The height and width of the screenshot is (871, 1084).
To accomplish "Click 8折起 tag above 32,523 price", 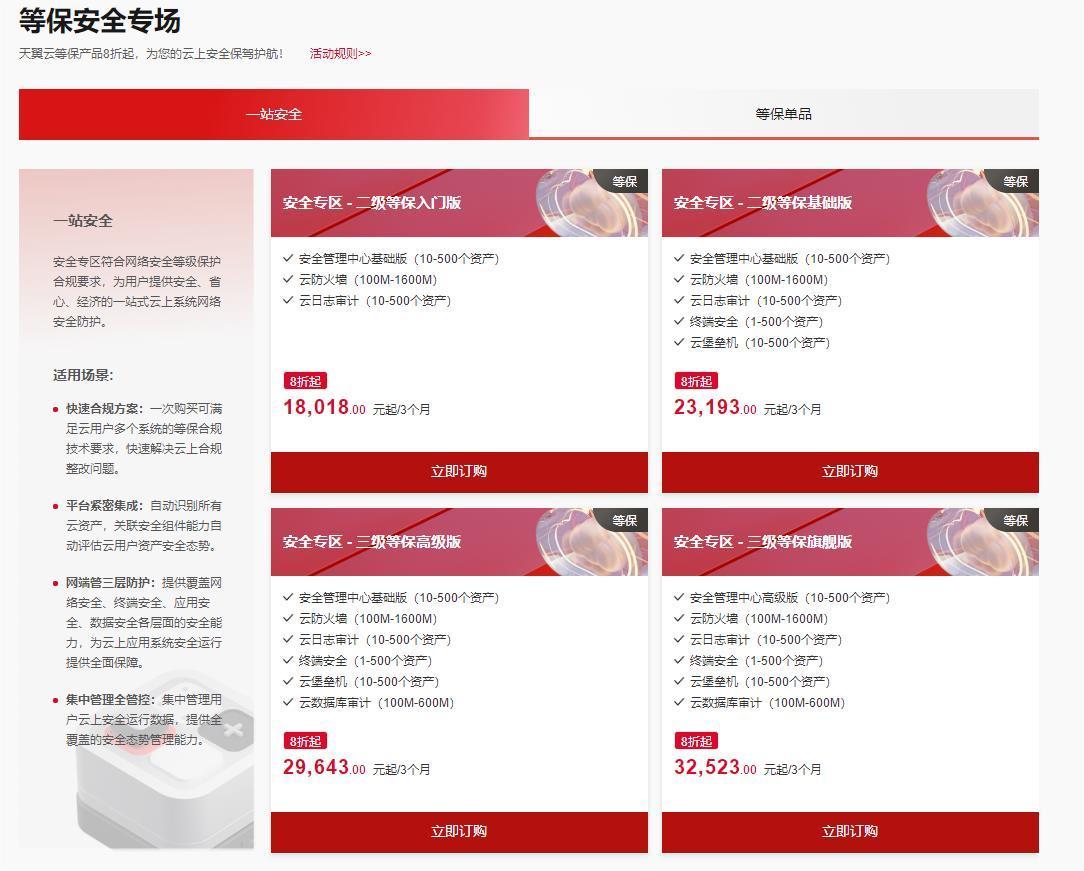I will pos(696,741).
